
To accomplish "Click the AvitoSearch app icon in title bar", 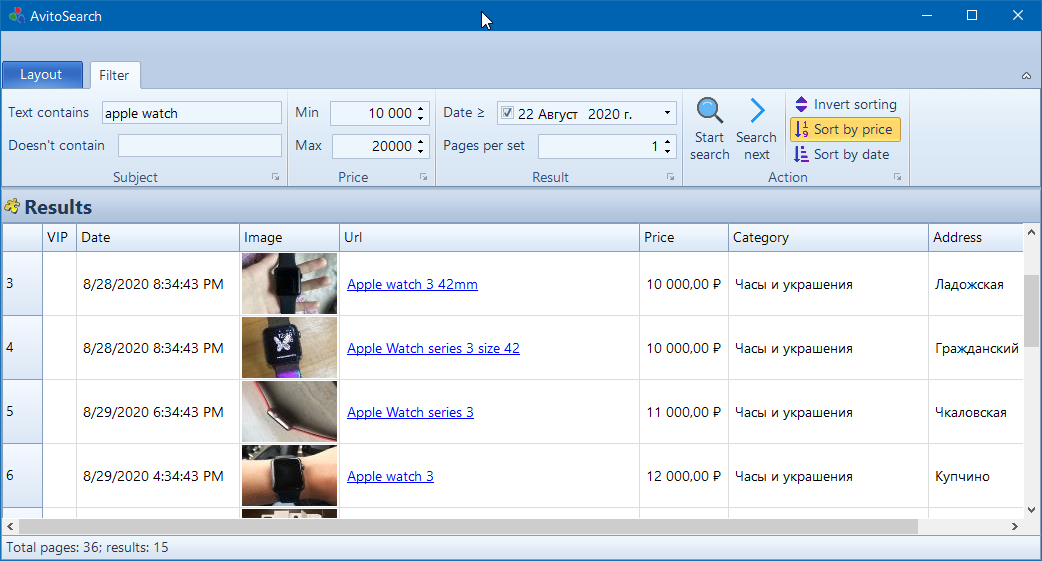I will point(16,15).
